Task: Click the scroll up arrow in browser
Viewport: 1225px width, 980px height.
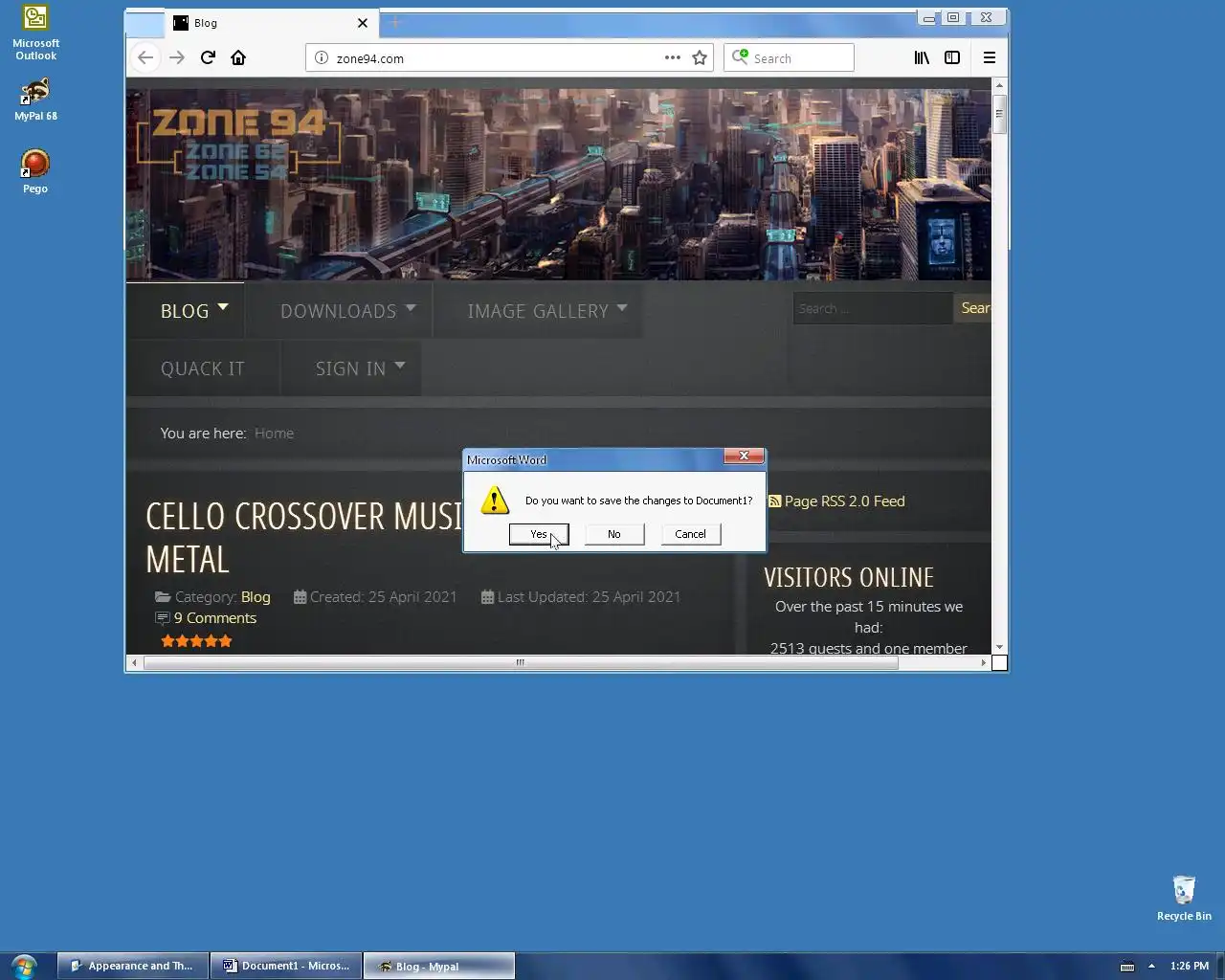Action: tap(999, 85)
